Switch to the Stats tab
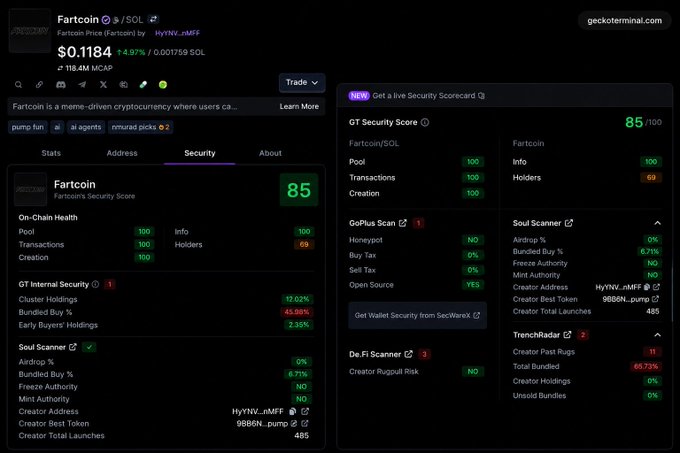The image size is (680, 453). click(x=51, y=153)
